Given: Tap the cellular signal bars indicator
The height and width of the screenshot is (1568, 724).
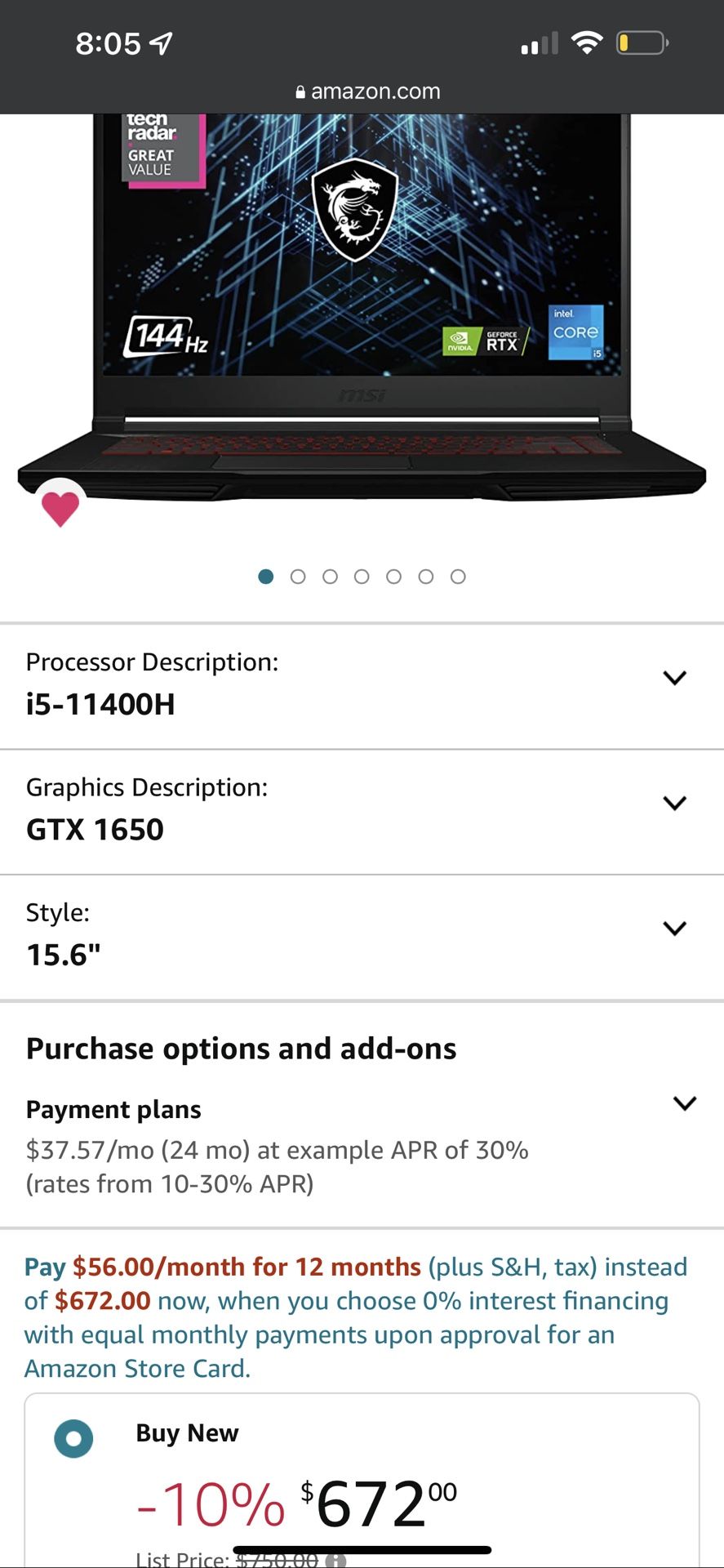Looking at the screenshot, I should 538,42.
